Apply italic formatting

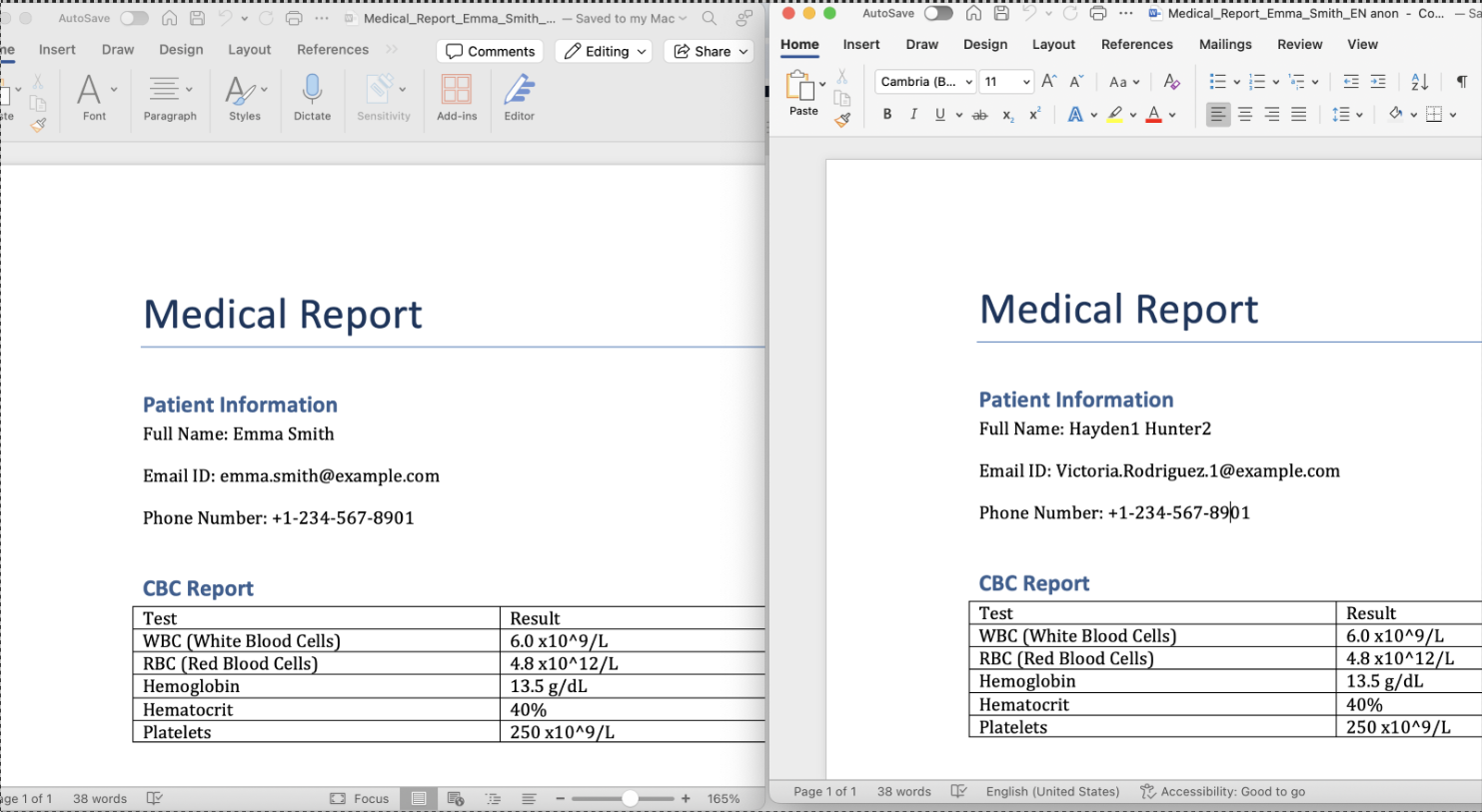[913, 115]
